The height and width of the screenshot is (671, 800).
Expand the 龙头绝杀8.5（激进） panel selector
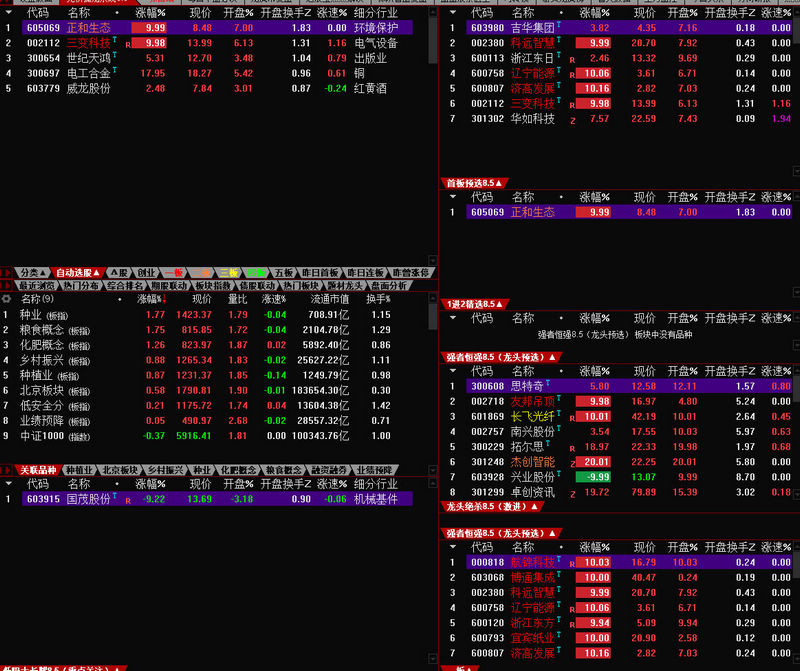[491, 506]
